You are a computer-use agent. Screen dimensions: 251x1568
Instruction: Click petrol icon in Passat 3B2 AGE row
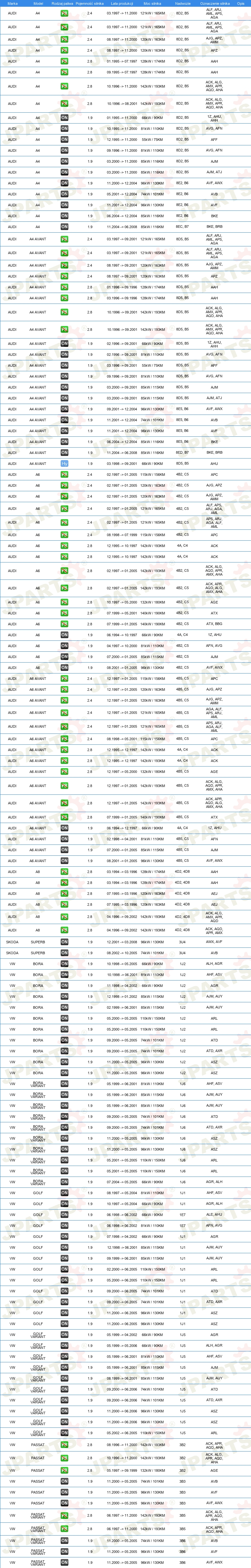click(x=65, y=1470)
